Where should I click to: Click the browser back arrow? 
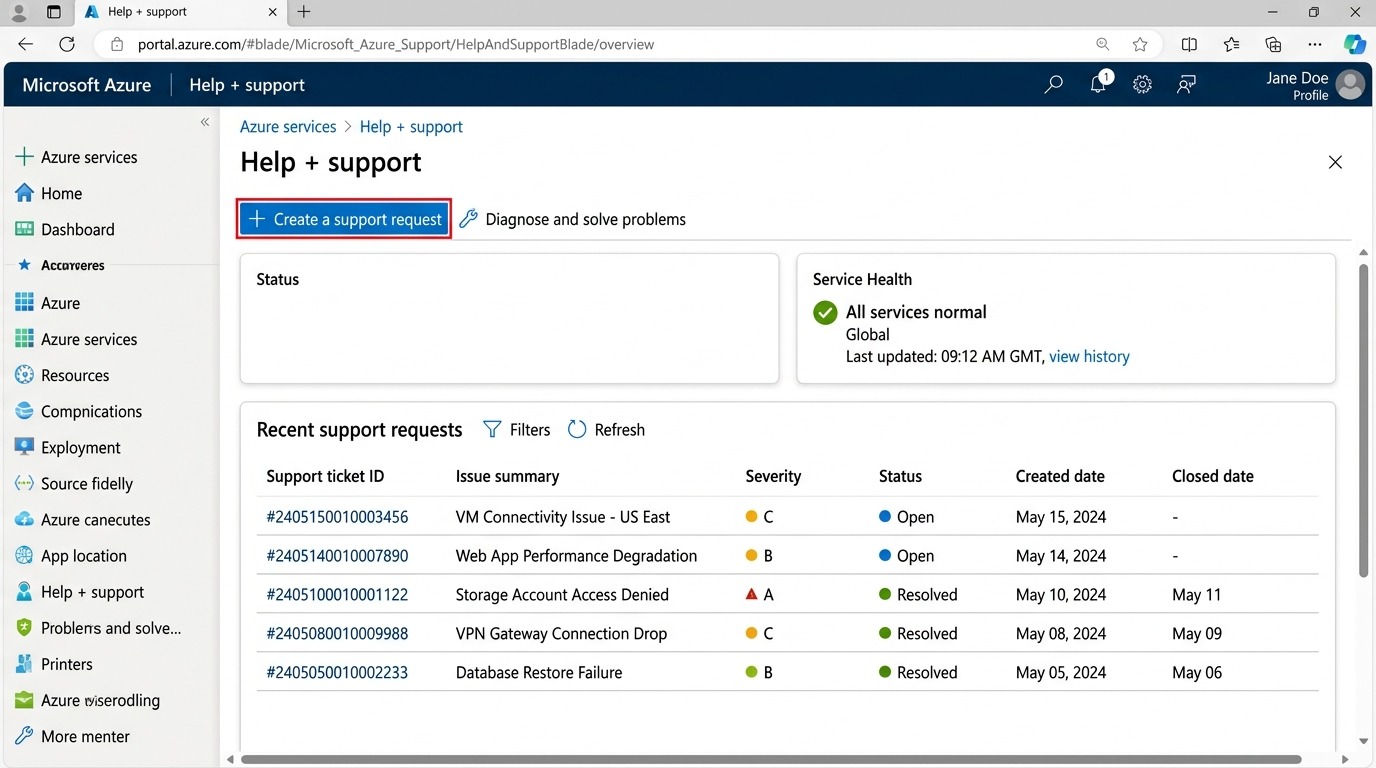(26, 44)
